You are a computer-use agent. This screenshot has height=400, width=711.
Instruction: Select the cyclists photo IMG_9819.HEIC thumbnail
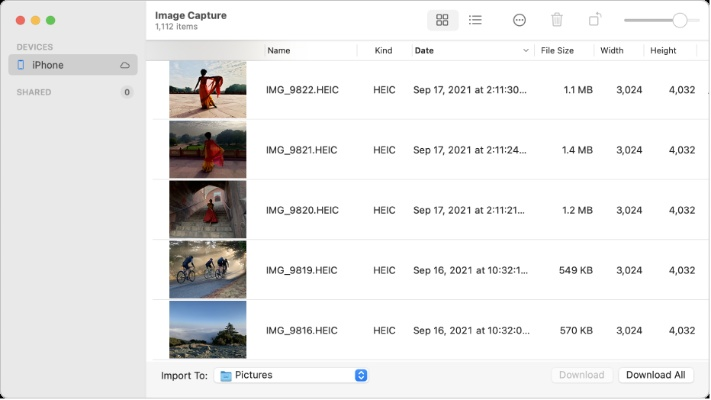tap(208, 270)
